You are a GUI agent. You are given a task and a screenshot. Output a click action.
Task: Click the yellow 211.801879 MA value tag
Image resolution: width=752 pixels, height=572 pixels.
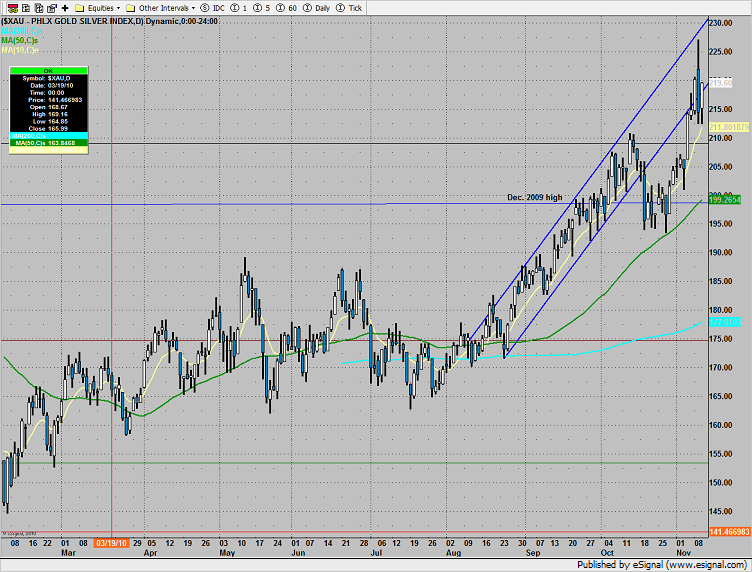729,127
